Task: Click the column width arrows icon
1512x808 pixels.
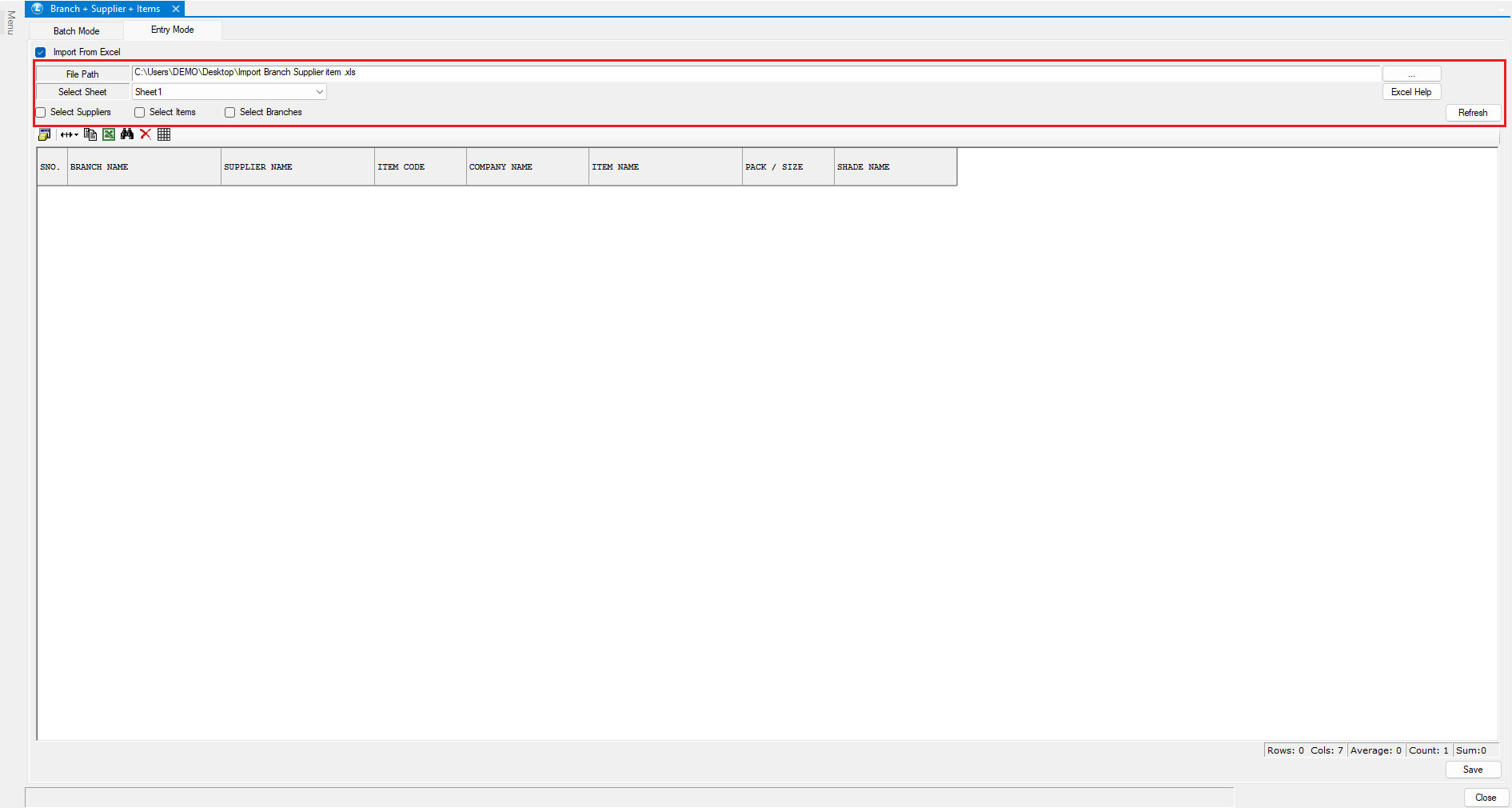Action: pos(69,134)
